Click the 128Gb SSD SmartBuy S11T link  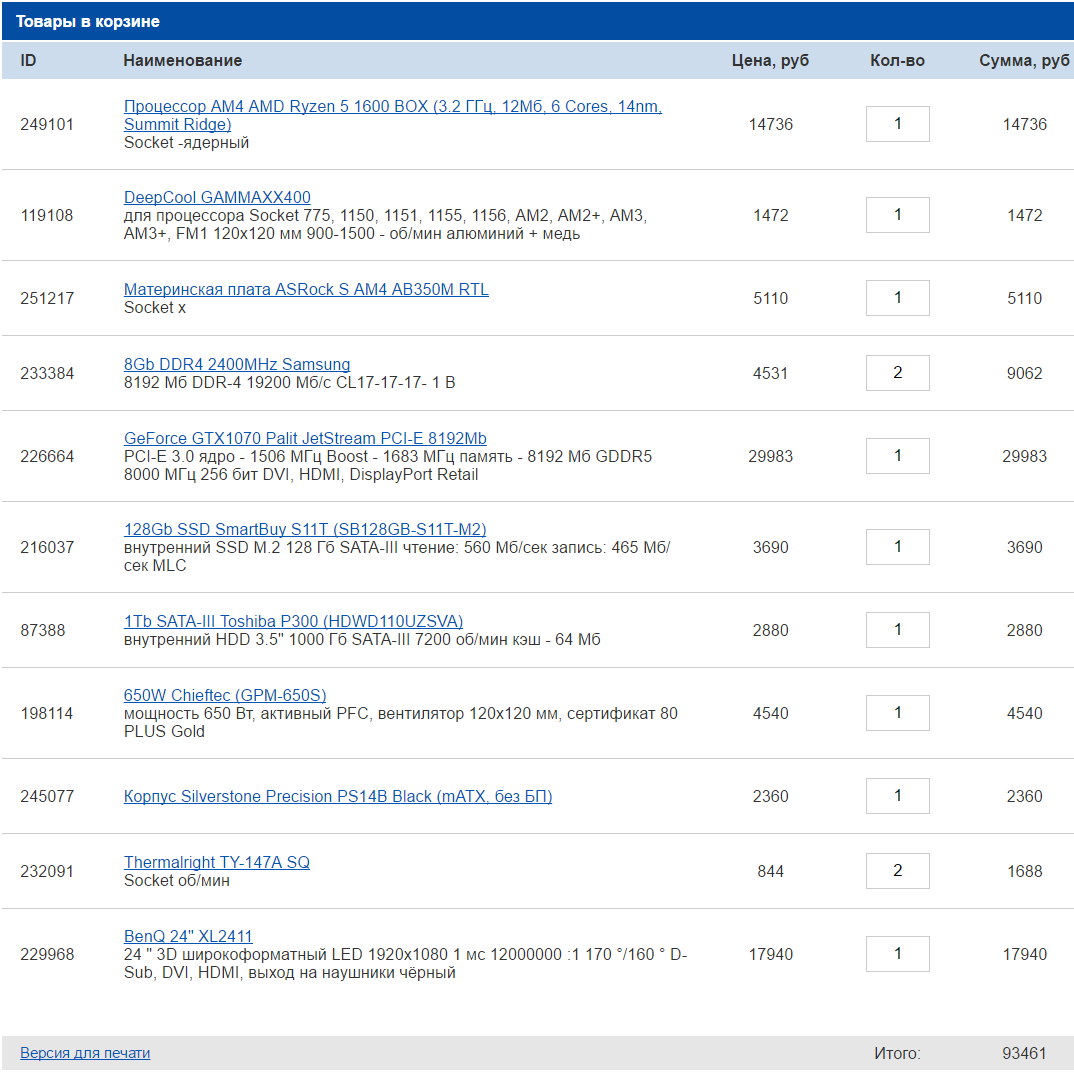[305, 530]
